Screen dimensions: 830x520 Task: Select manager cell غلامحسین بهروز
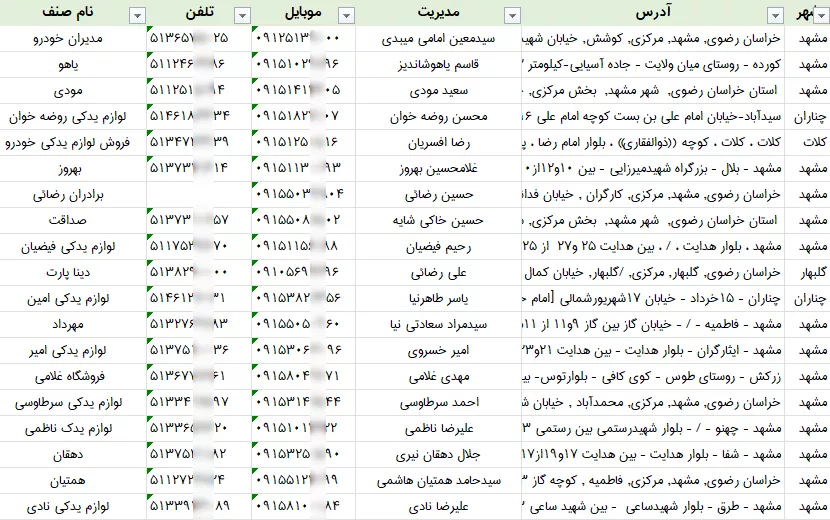[x=439, y=168]
